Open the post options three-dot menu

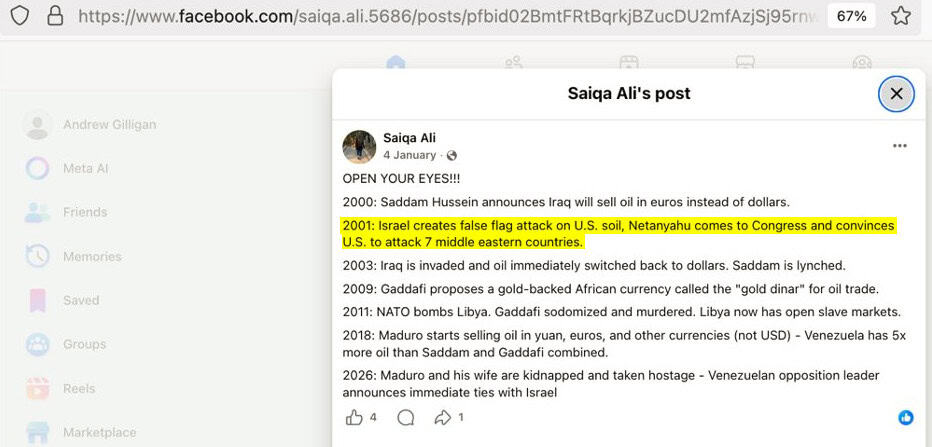[x=900, y=146]
